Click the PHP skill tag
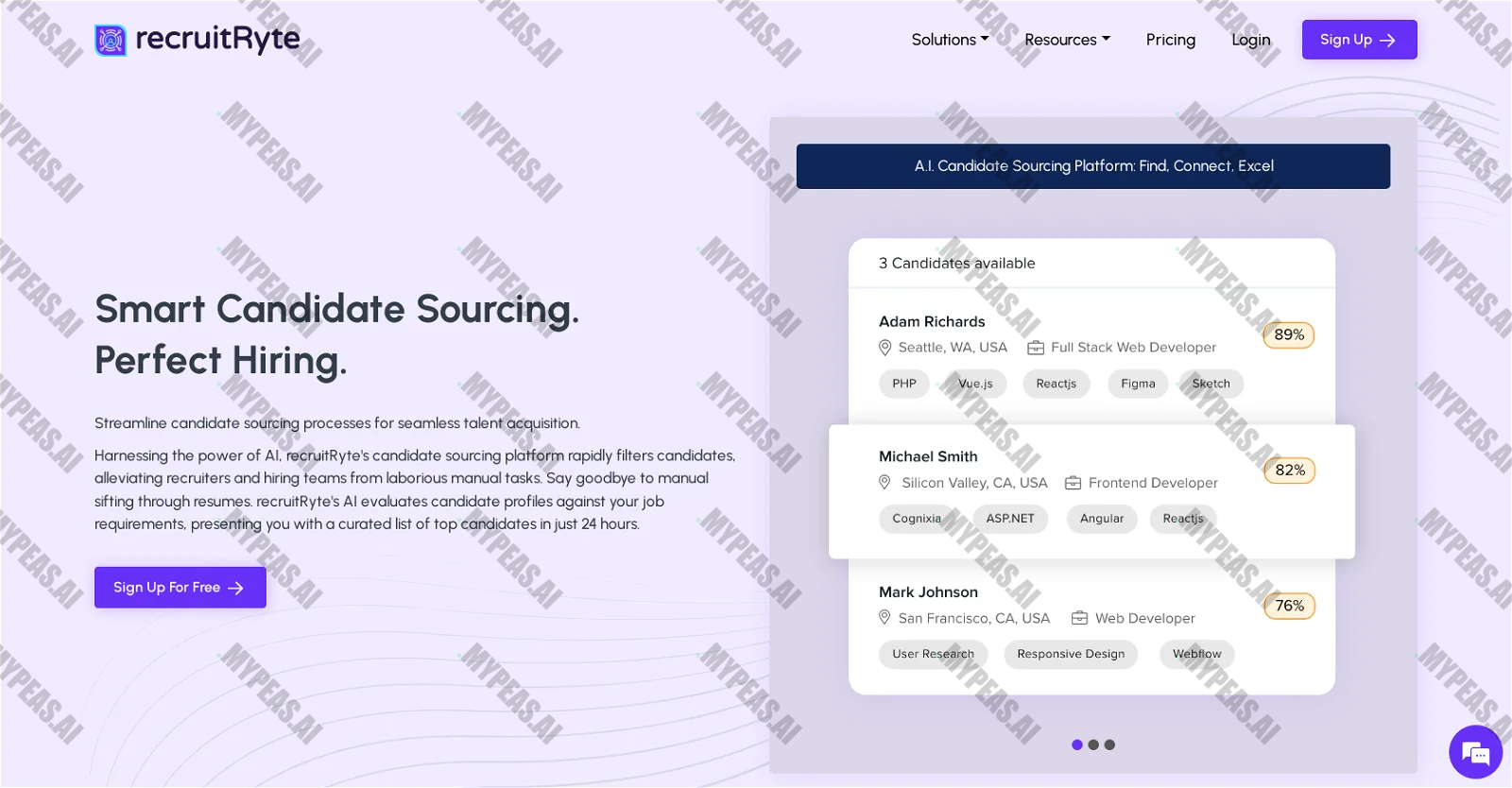 coord(904,384)
